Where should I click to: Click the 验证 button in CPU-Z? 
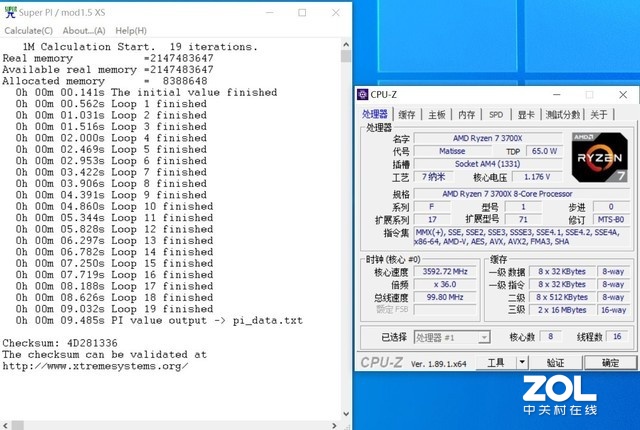click(556, 362)
